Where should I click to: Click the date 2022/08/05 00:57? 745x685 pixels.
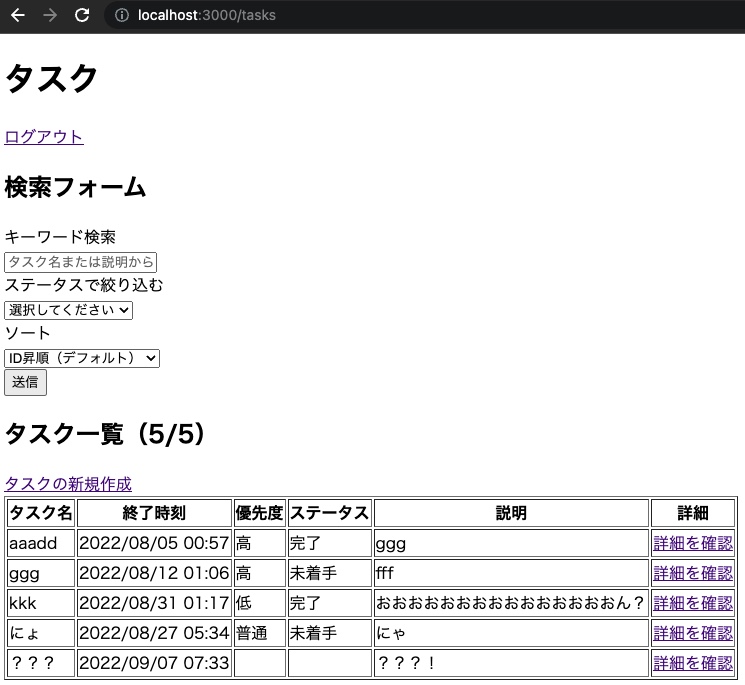[154, 543]
